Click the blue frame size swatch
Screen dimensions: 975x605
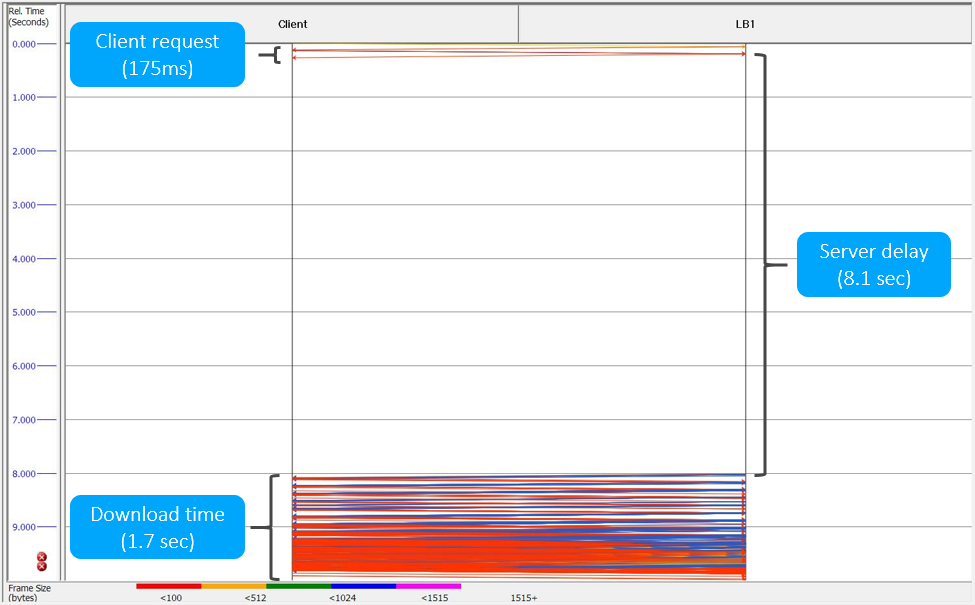[x=364, y=586]
